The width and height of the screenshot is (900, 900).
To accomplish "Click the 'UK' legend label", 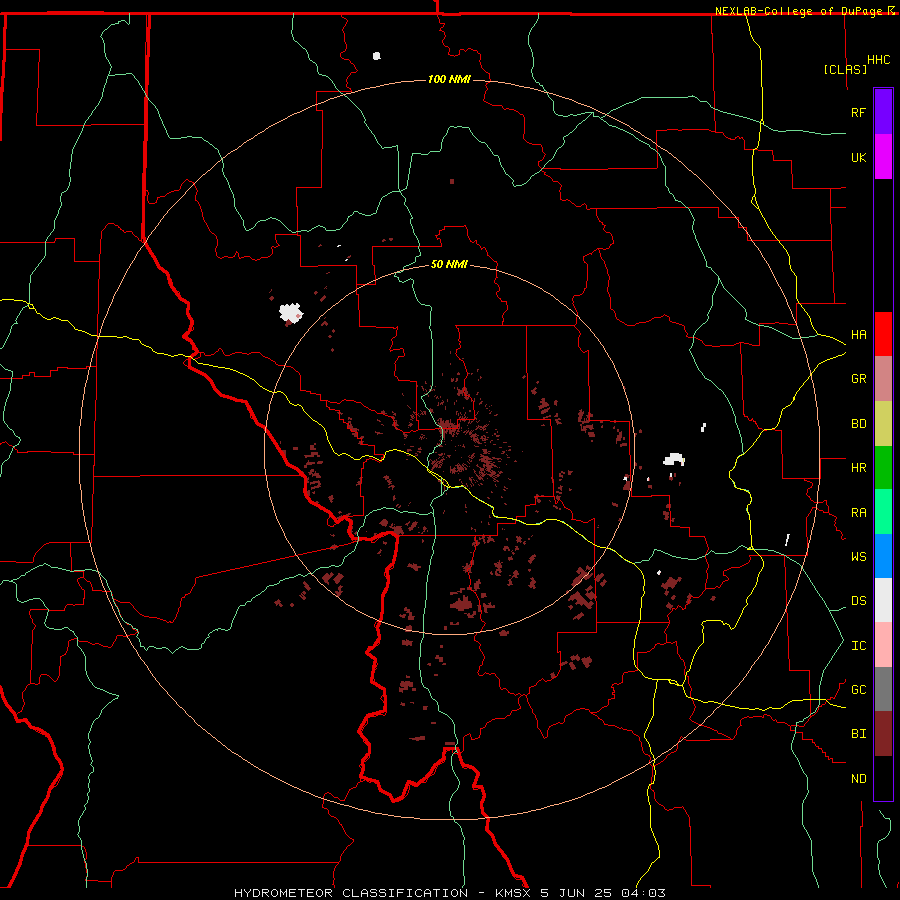I will (x=858, y=158).
